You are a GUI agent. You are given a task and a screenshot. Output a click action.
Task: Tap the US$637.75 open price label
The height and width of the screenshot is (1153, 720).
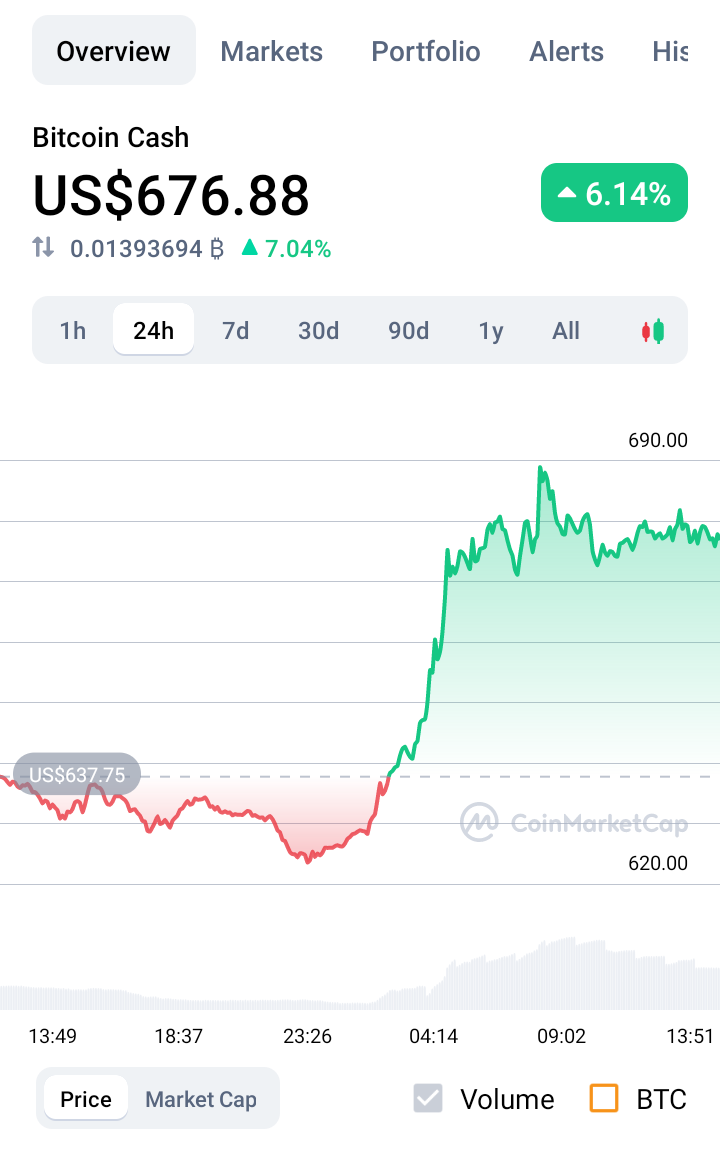point(77,774)
